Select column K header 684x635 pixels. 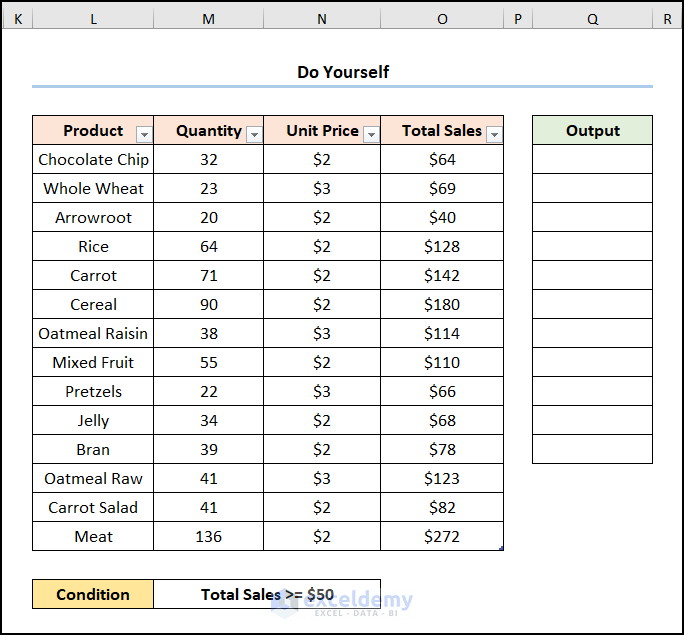[x=18, y=19]
